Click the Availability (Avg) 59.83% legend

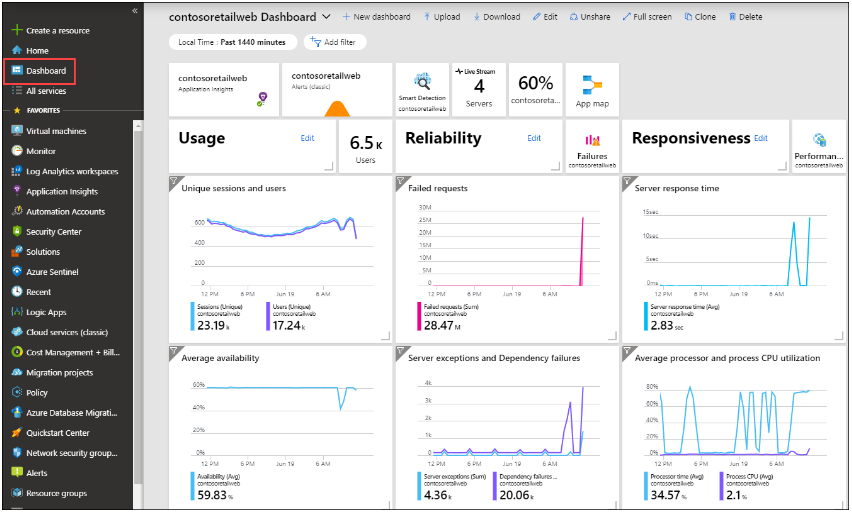(216, 487)
